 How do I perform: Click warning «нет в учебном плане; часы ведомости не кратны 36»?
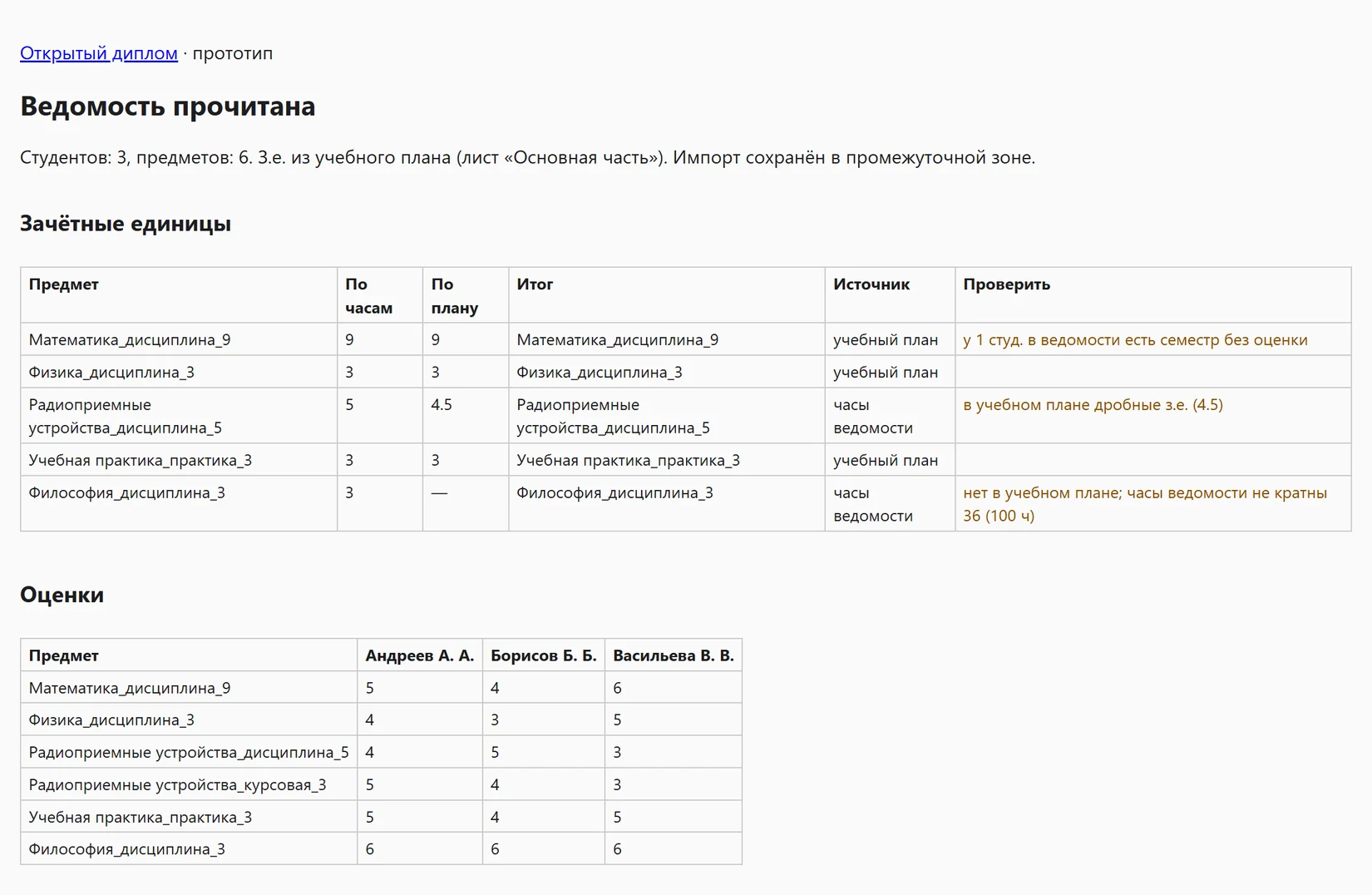(x=1145, y=504)
